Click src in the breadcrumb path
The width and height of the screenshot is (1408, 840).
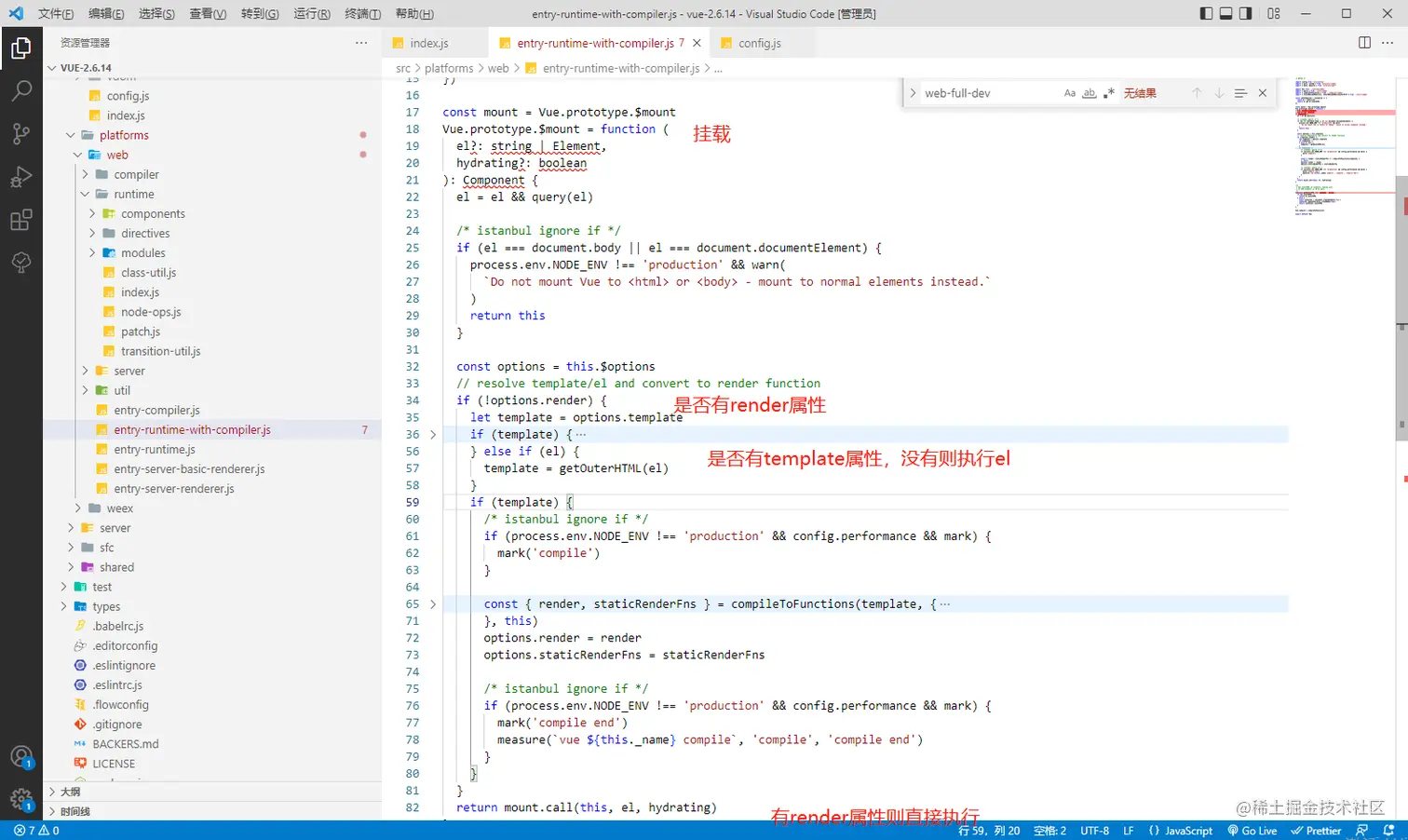pyautogui.click(x=403, y=68)
